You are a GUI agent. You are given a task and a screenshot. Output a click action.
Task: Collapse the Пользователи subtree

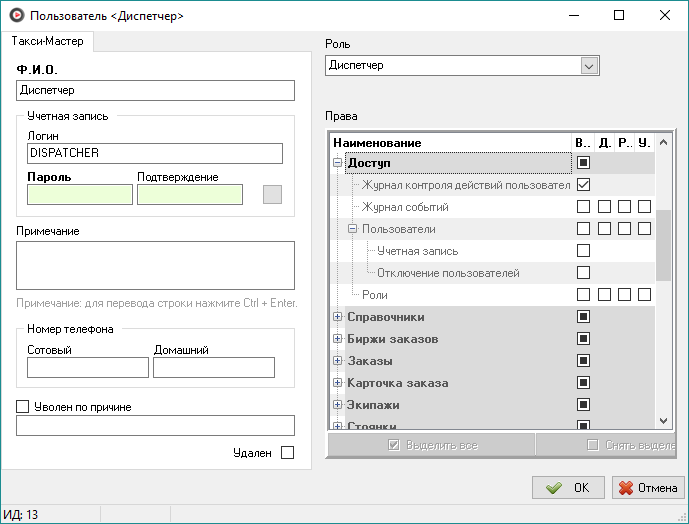[352, 229]
